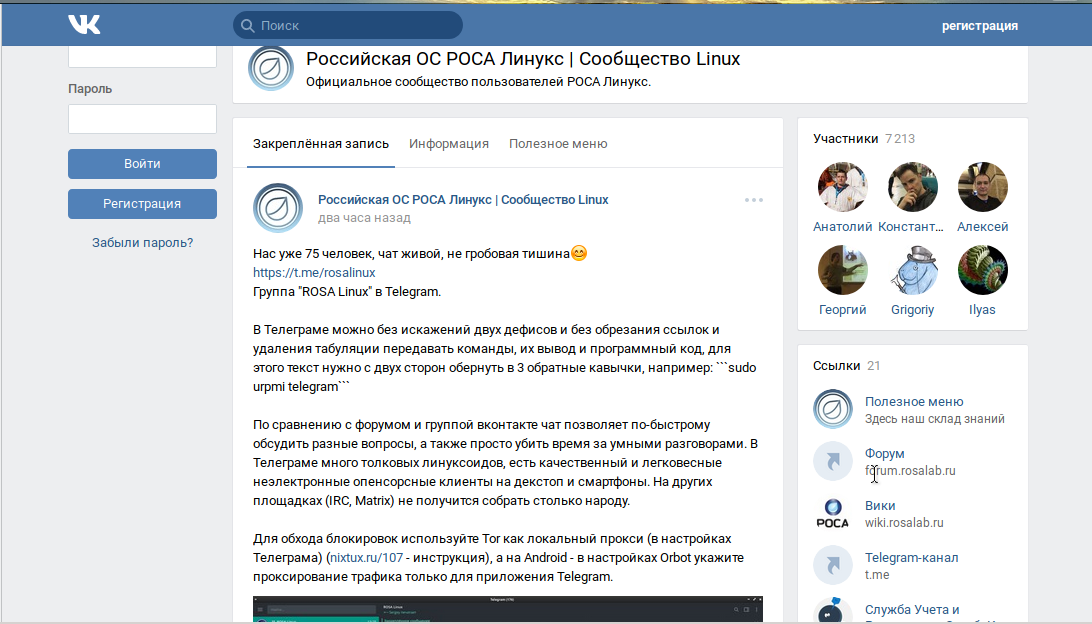1092x624 pixels.
Task: Click the Алексей member name
Action: coord(983,226)
